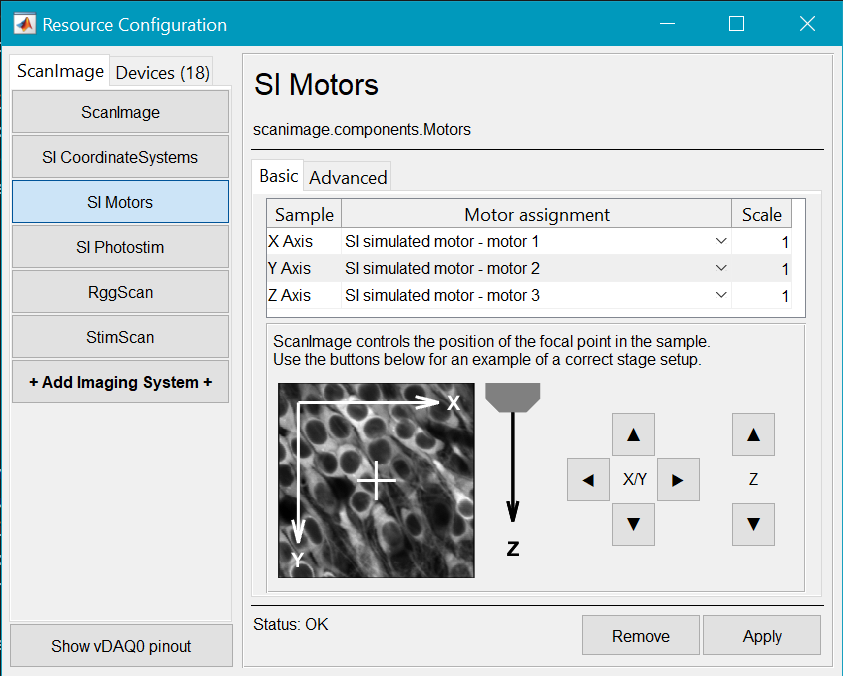Open the Advanced tab of SI Motors

(347, 176)
